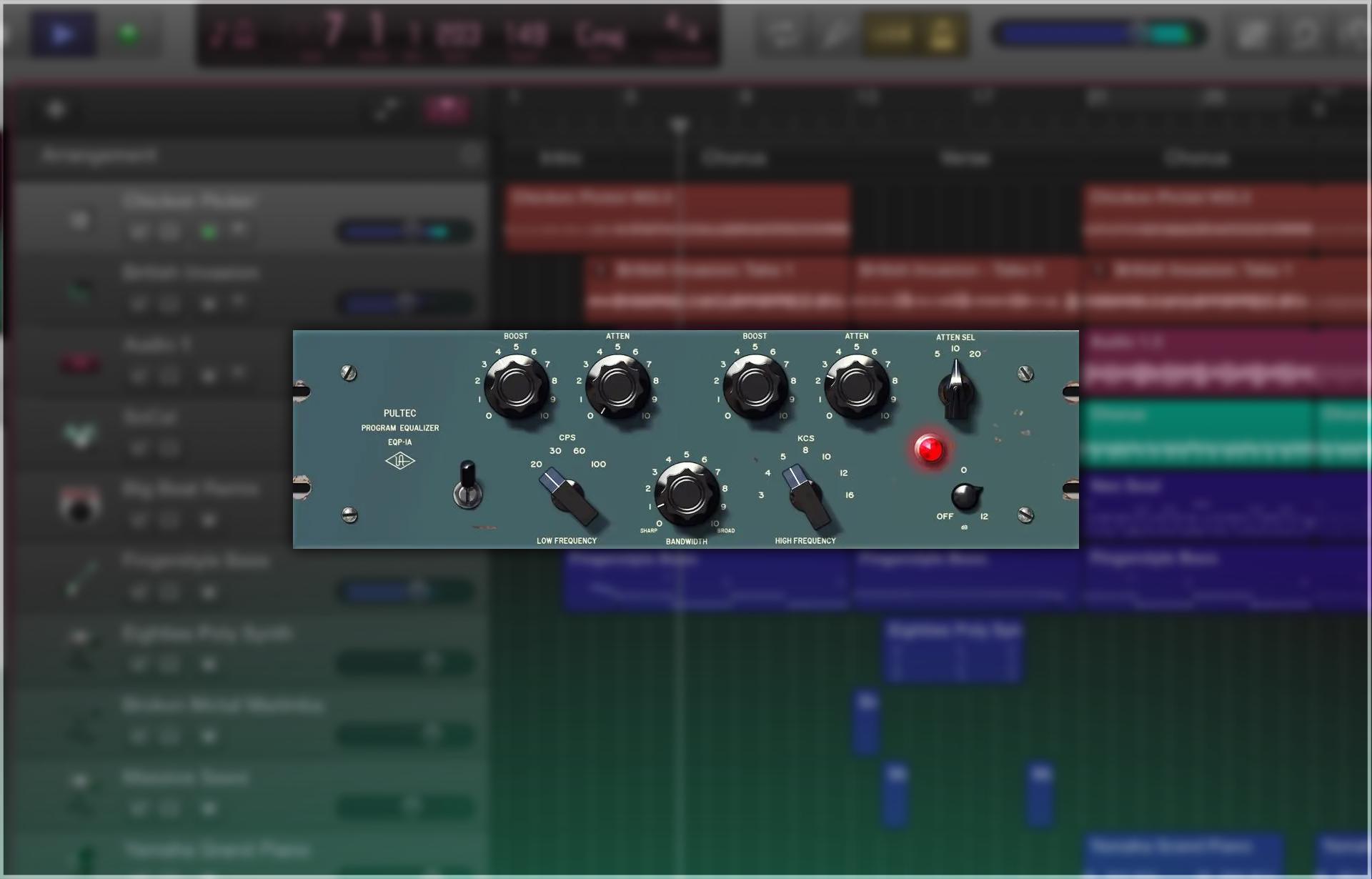Mute the Fingerstyle Bass track
Screen dimensions: 1372x879
[x=139, y=592]
